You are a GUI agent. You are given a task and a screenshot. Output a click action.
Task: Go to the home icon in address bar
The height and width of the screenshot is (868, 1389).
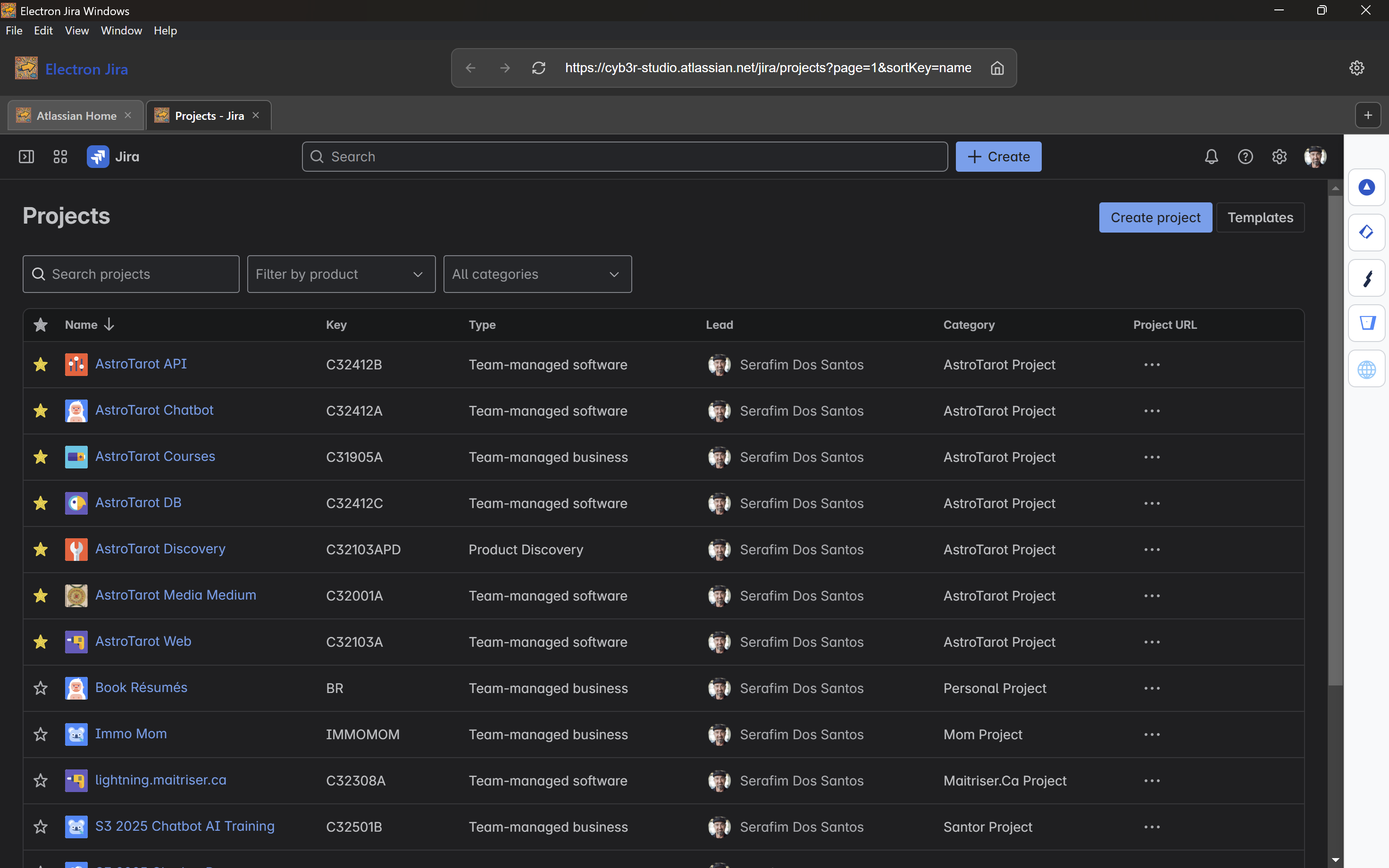click(x=997, y=68)
